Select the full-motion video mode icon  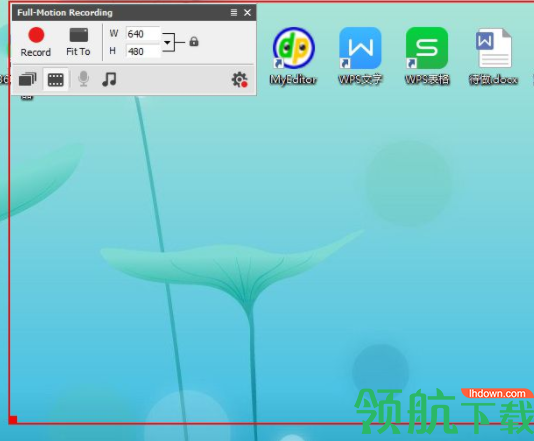pos(56,80)
